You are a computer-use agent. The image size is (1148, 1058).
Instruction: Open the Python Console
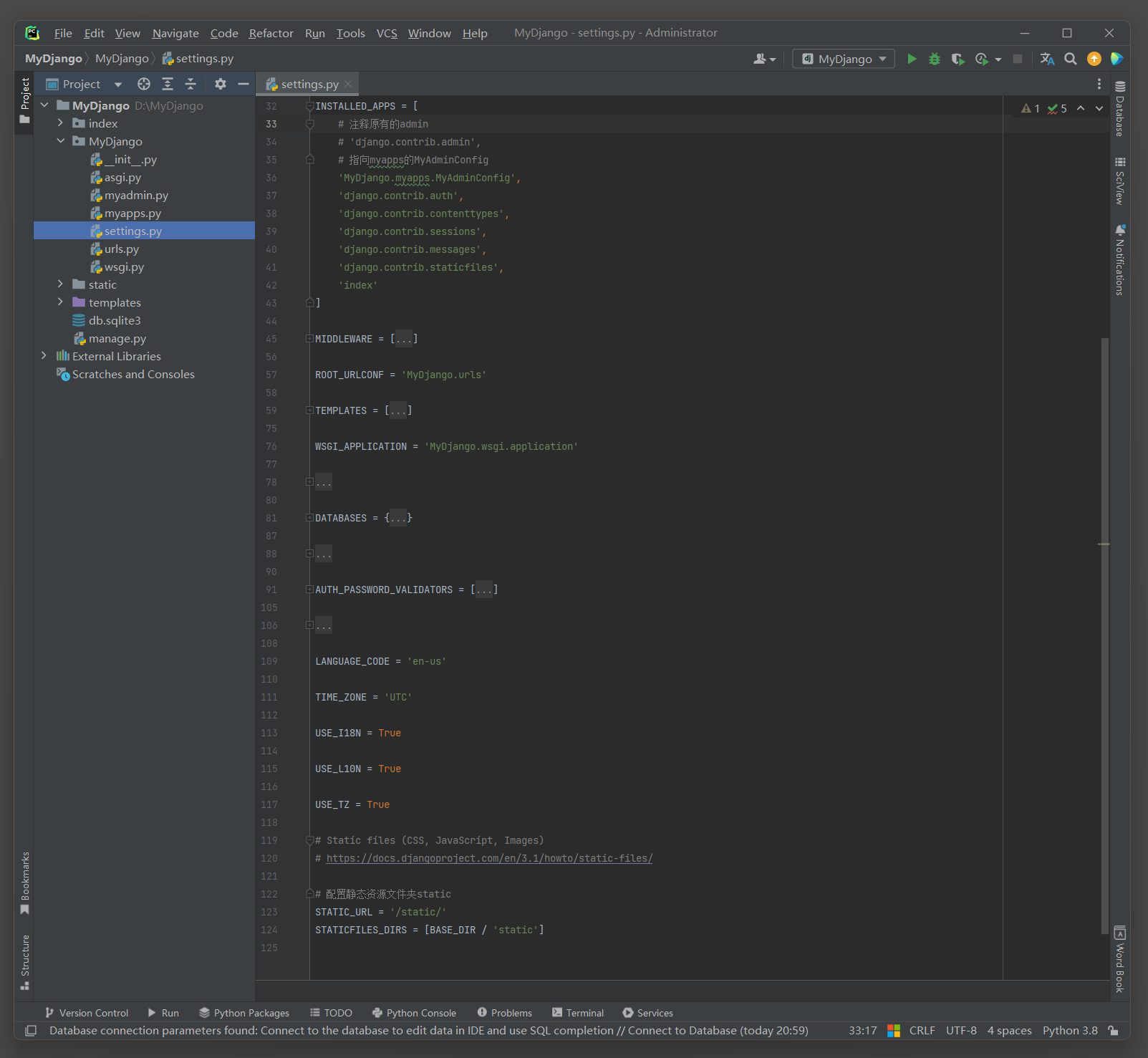point(414,1013)
